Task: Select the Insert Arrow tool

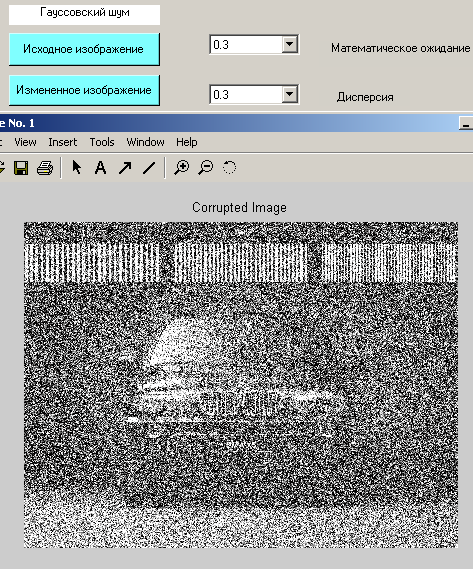Action: pyautogui.click(x=125, y=168)
